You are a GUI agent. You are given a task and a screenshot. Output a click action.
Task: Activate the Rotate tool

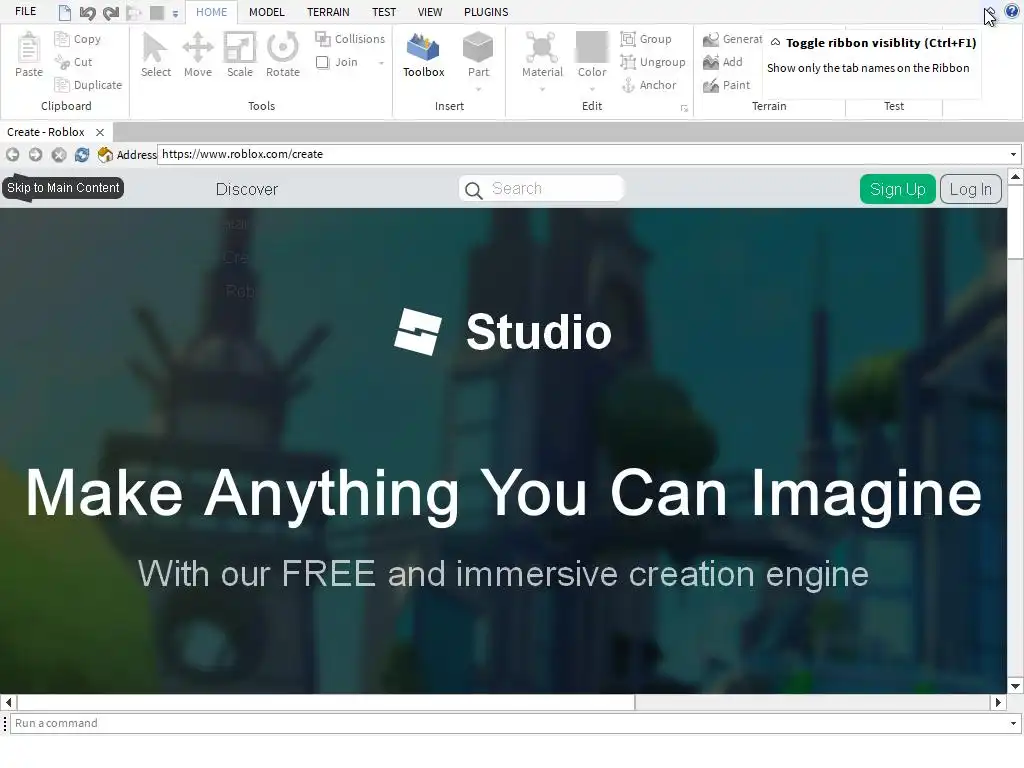pos(283,55)
